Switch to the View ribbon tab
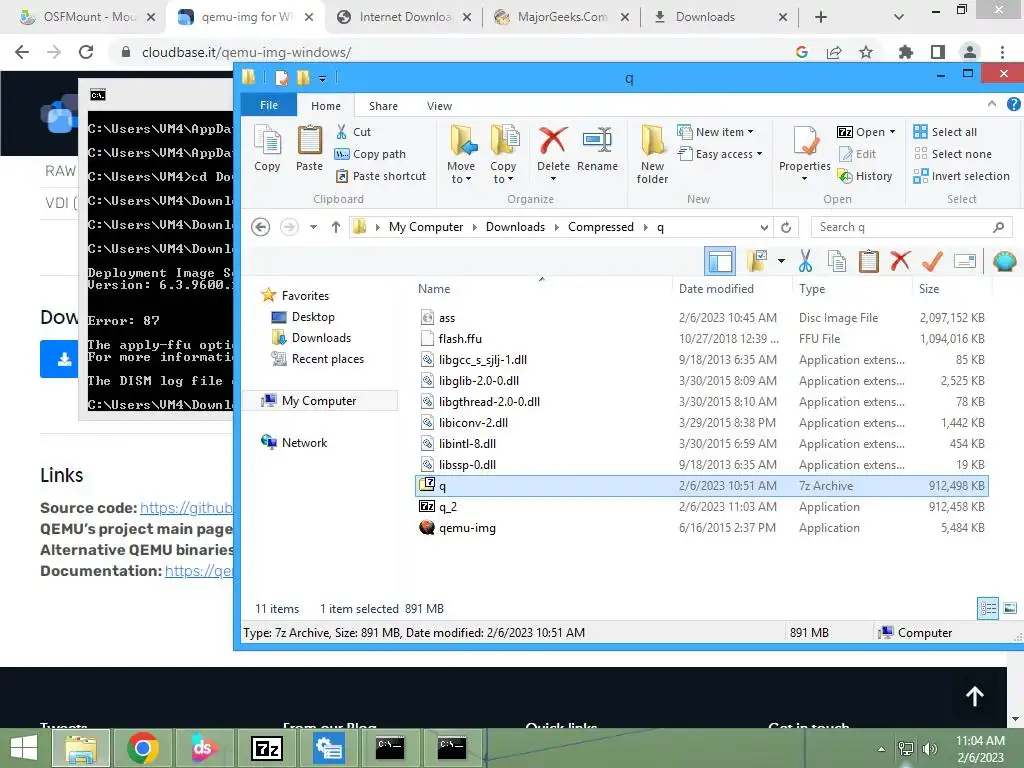 pyautogui.click(x=440, y=106)
